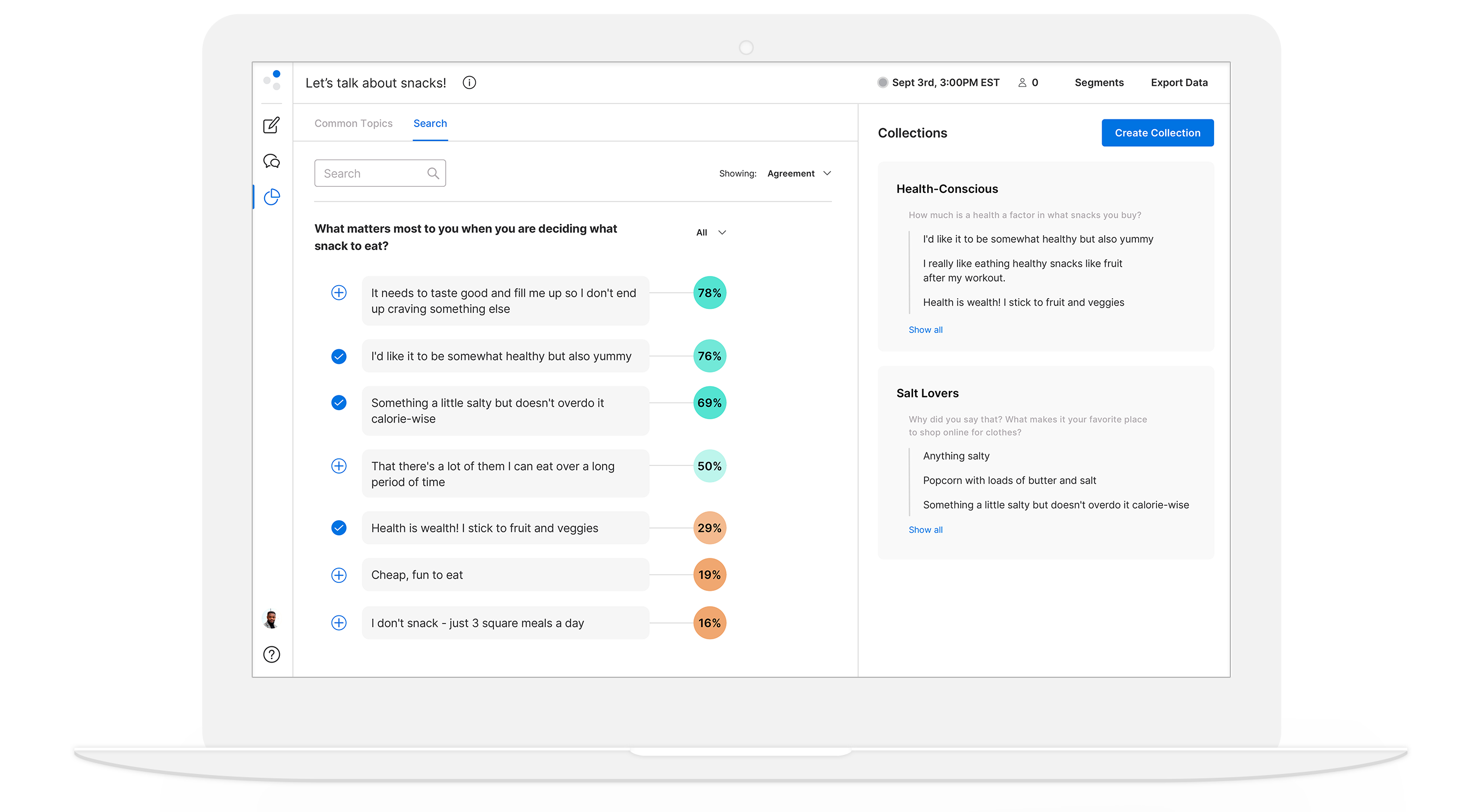Add 'Cheap, fun to eat' to selection
This screenshot has width=1482, height=812.
[339, 575]
